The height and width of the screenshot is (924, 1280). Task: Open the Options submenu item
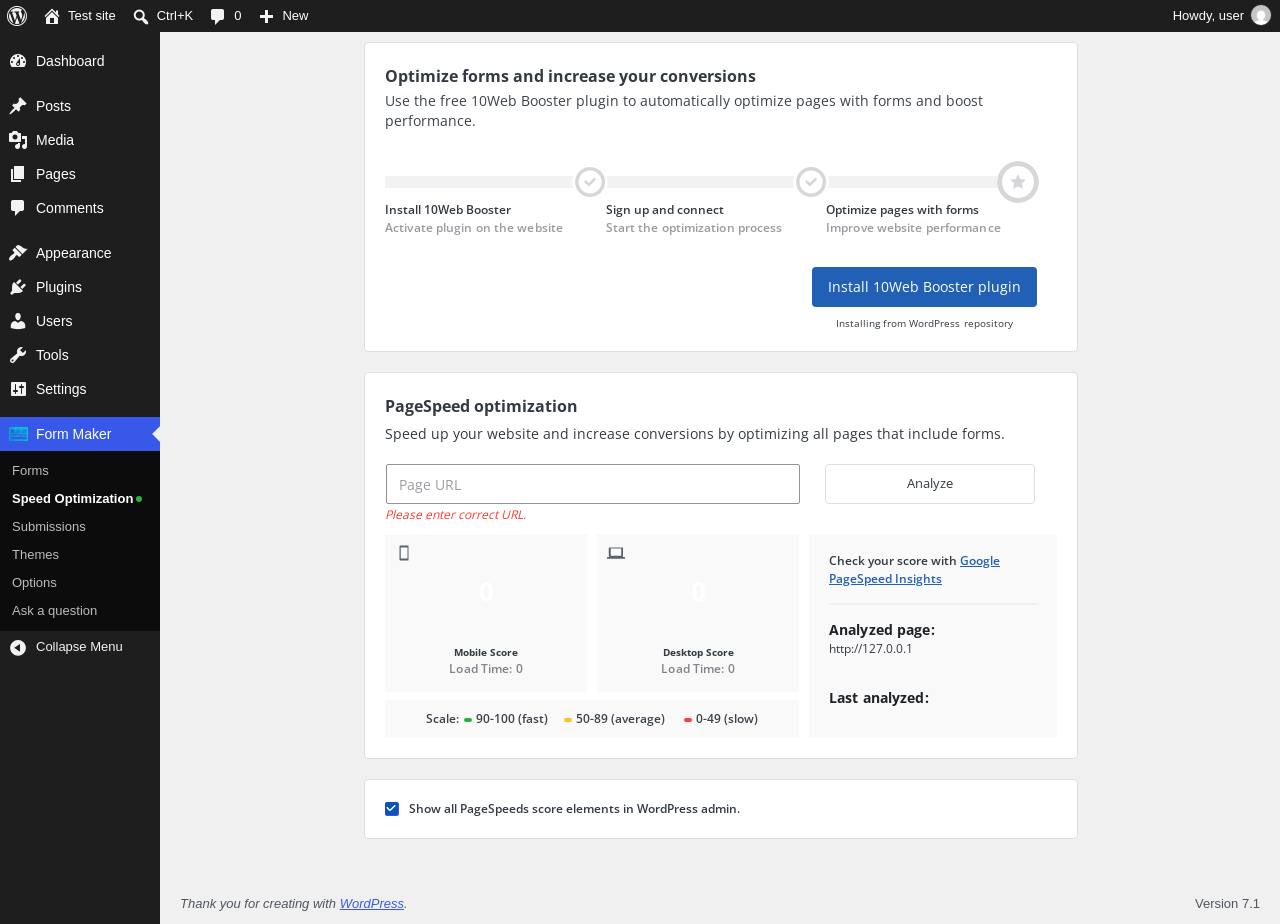pyautogui.click(x=34, y=583)
